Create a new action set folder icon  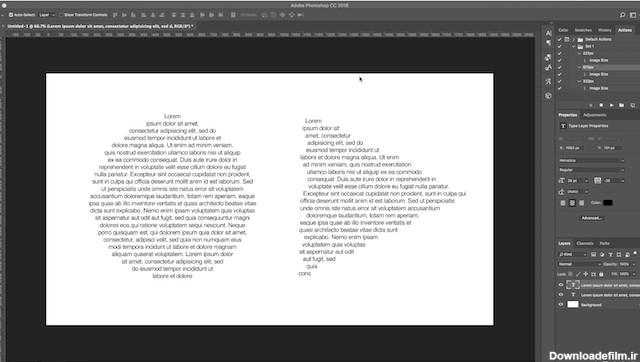click(621, 105)
